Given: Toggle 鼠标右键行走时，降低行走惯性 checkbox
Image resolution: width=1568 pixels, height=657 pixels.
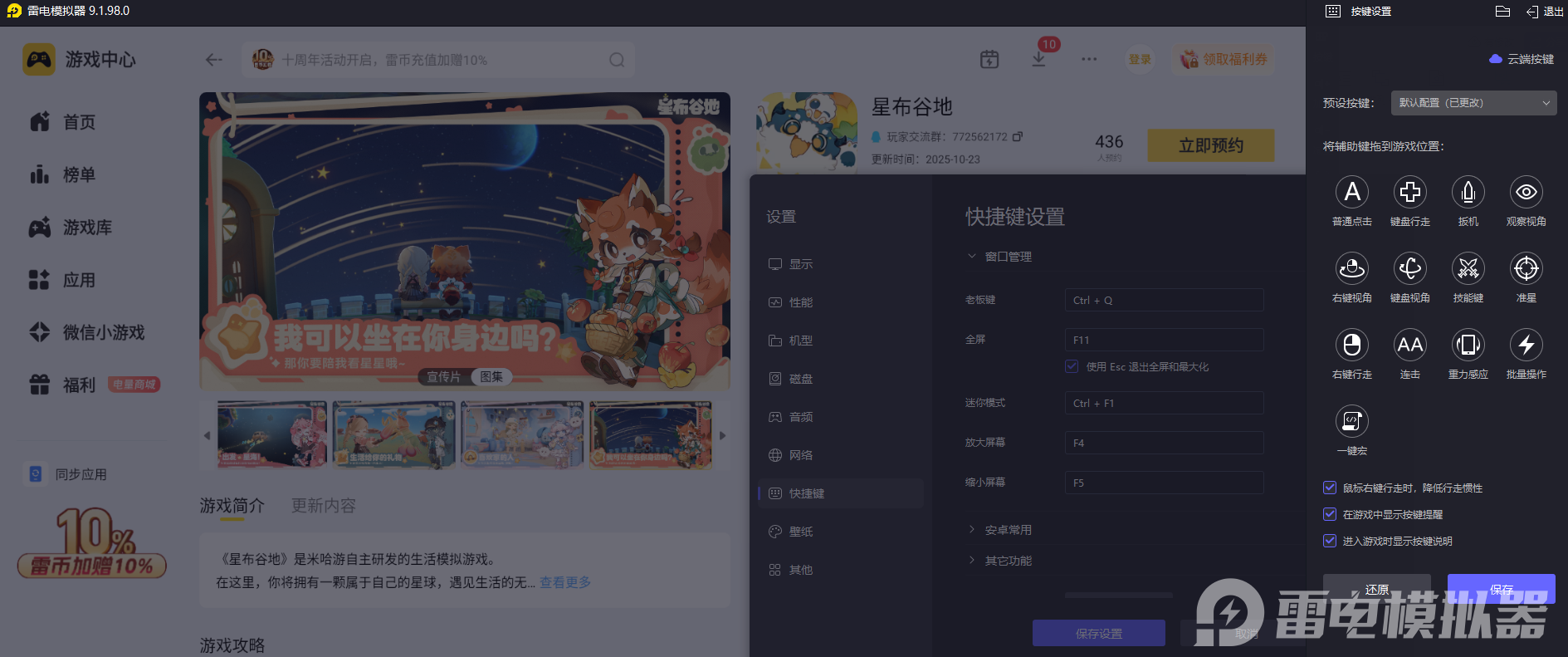Looking at the screenshot, I should (x=1330, y=488).
